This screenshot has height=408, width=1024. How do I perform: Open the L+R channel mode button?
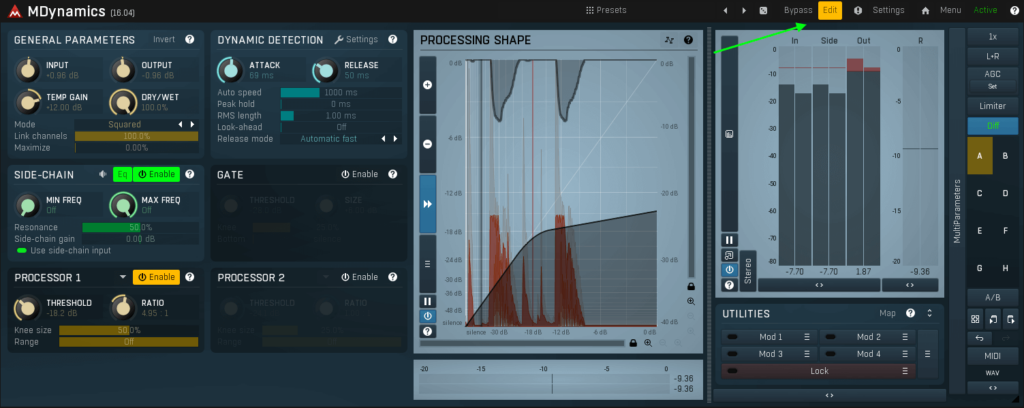(993, 56)
